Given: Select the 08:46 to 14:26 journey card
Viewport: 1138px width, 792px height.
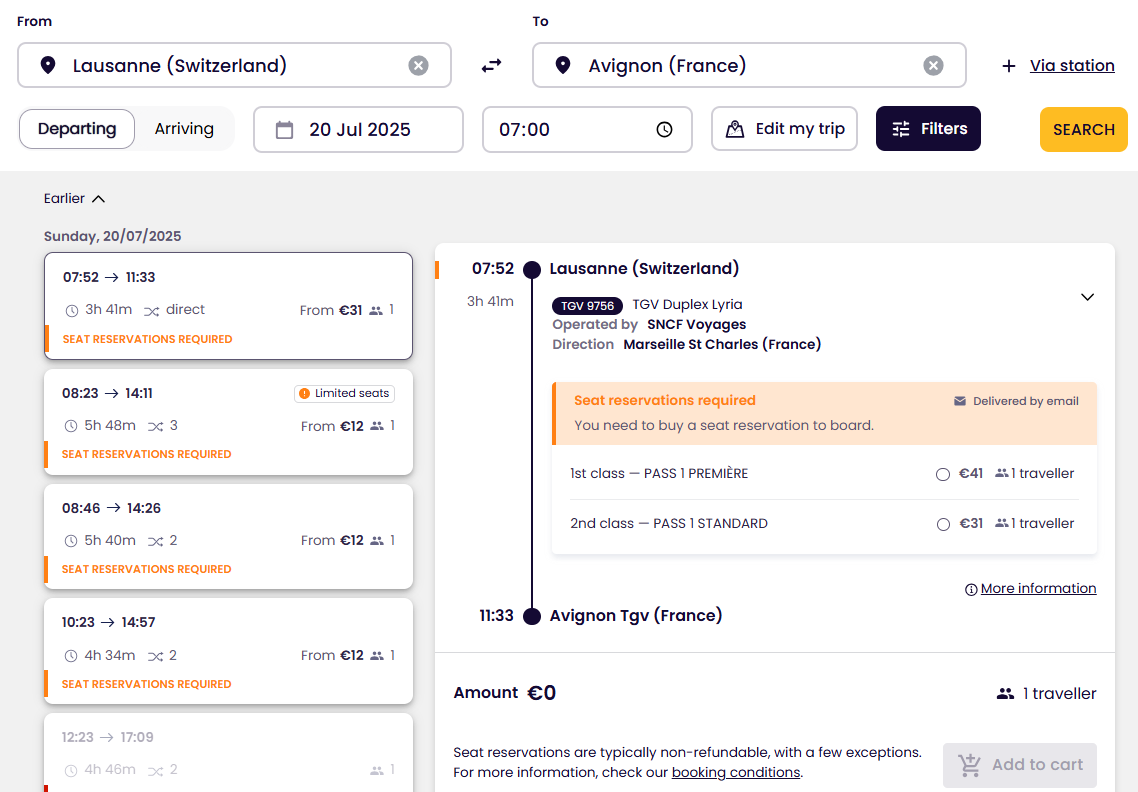Looking at the screenshot, I should point(229,536).
